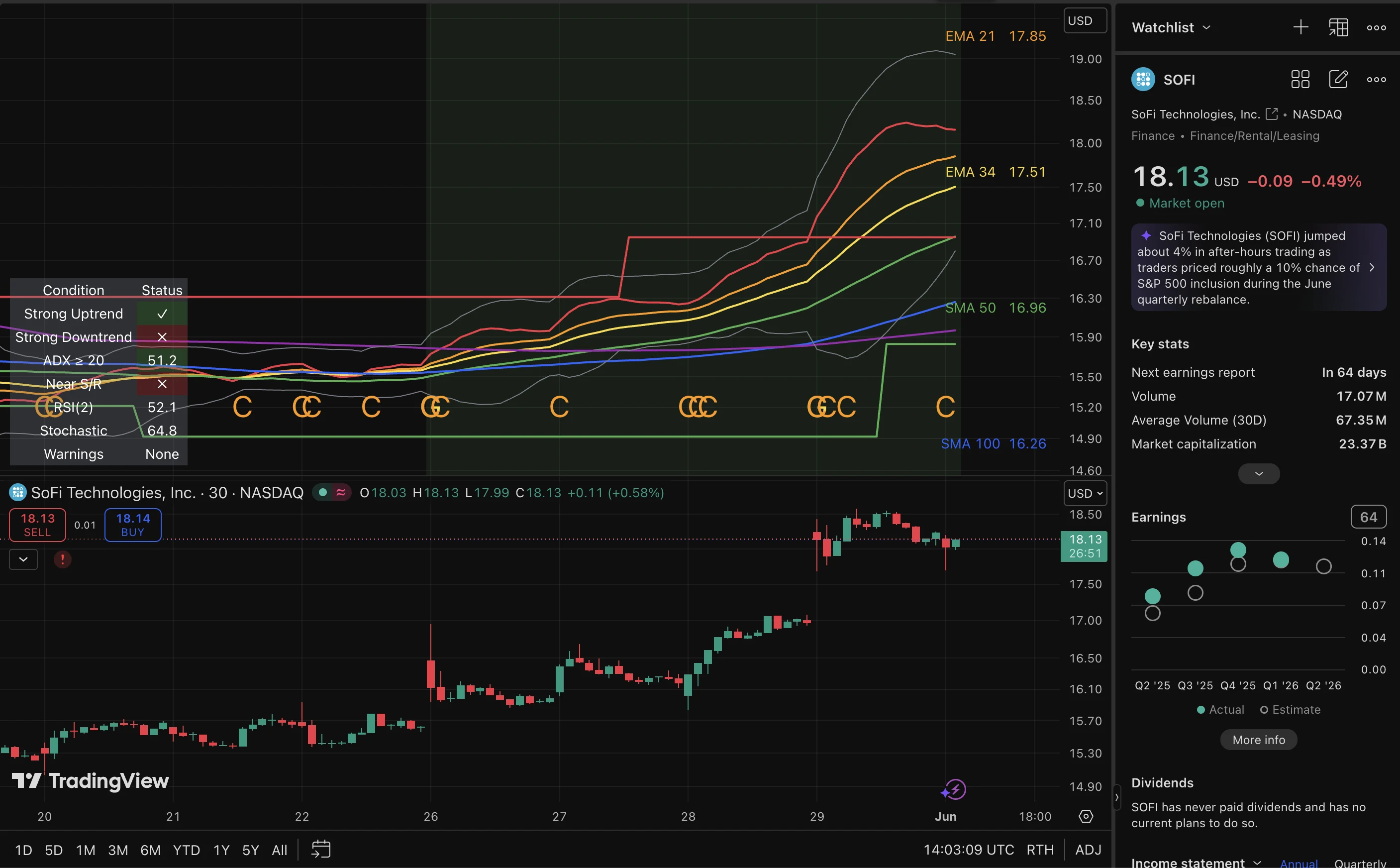Select YTD time range
The height and width of the screenshot is (868, 1400).
click(187, 850)
